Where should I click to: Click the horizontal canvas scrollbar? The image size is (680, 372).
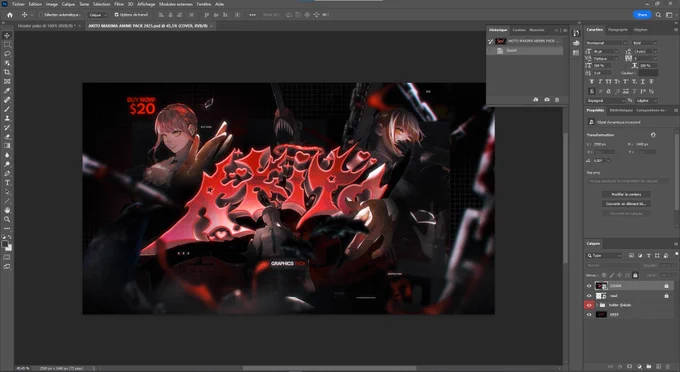[x=330, y=368]
